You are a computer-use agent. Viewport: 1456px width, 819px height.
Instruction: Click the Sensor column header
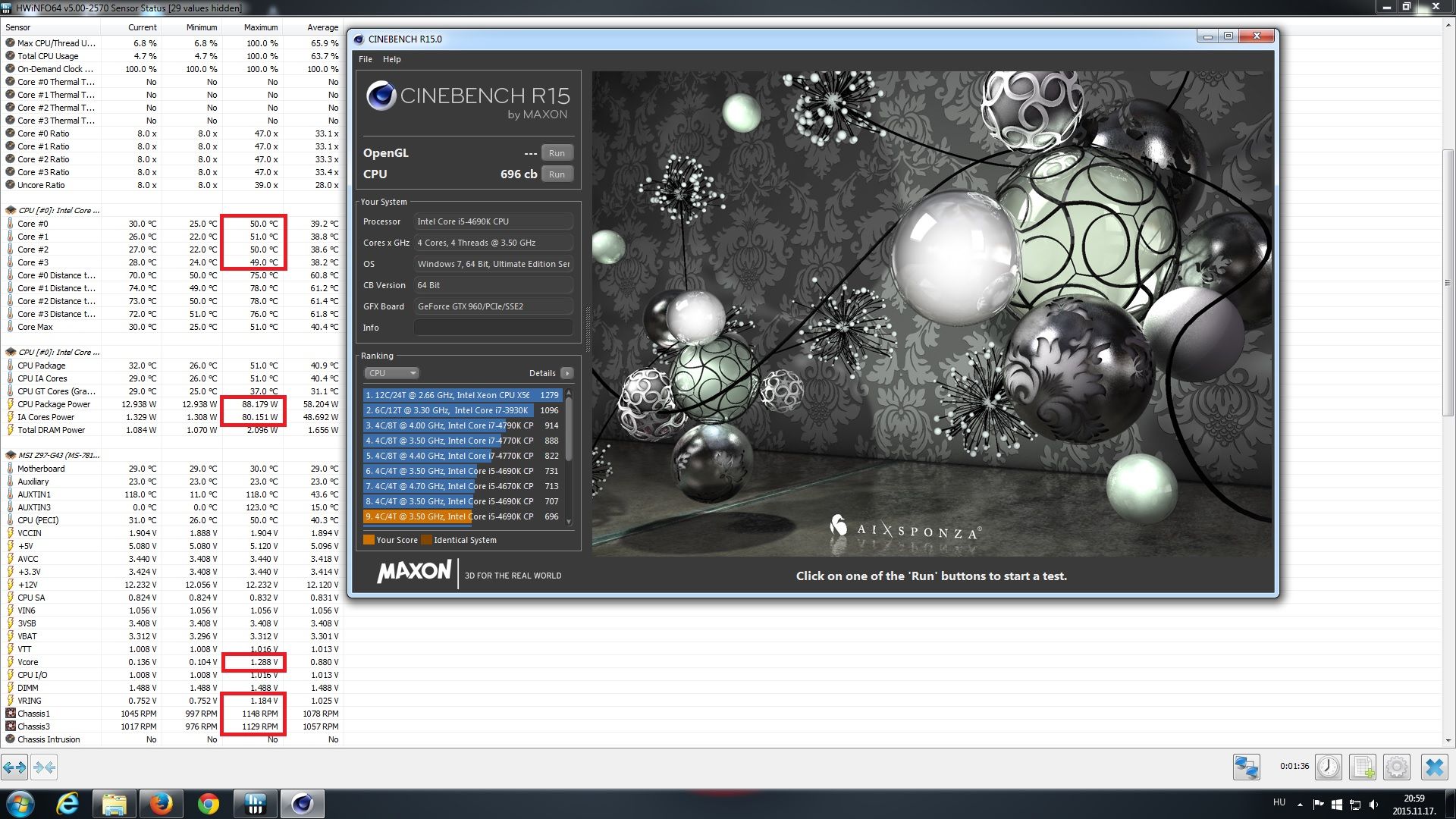[51, 27]
